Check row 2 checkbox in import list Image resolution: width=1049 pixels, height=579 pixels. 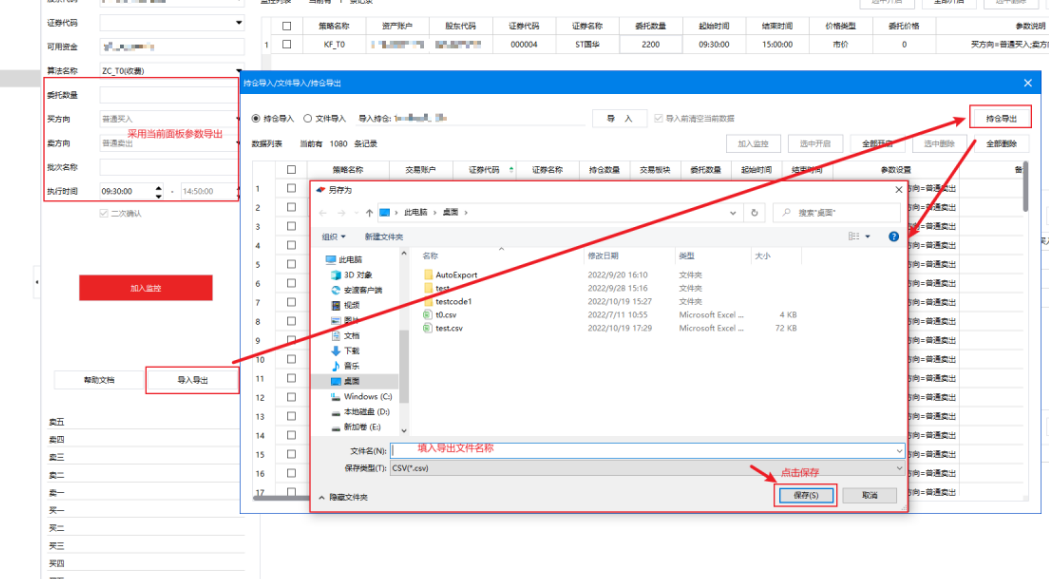291,208
